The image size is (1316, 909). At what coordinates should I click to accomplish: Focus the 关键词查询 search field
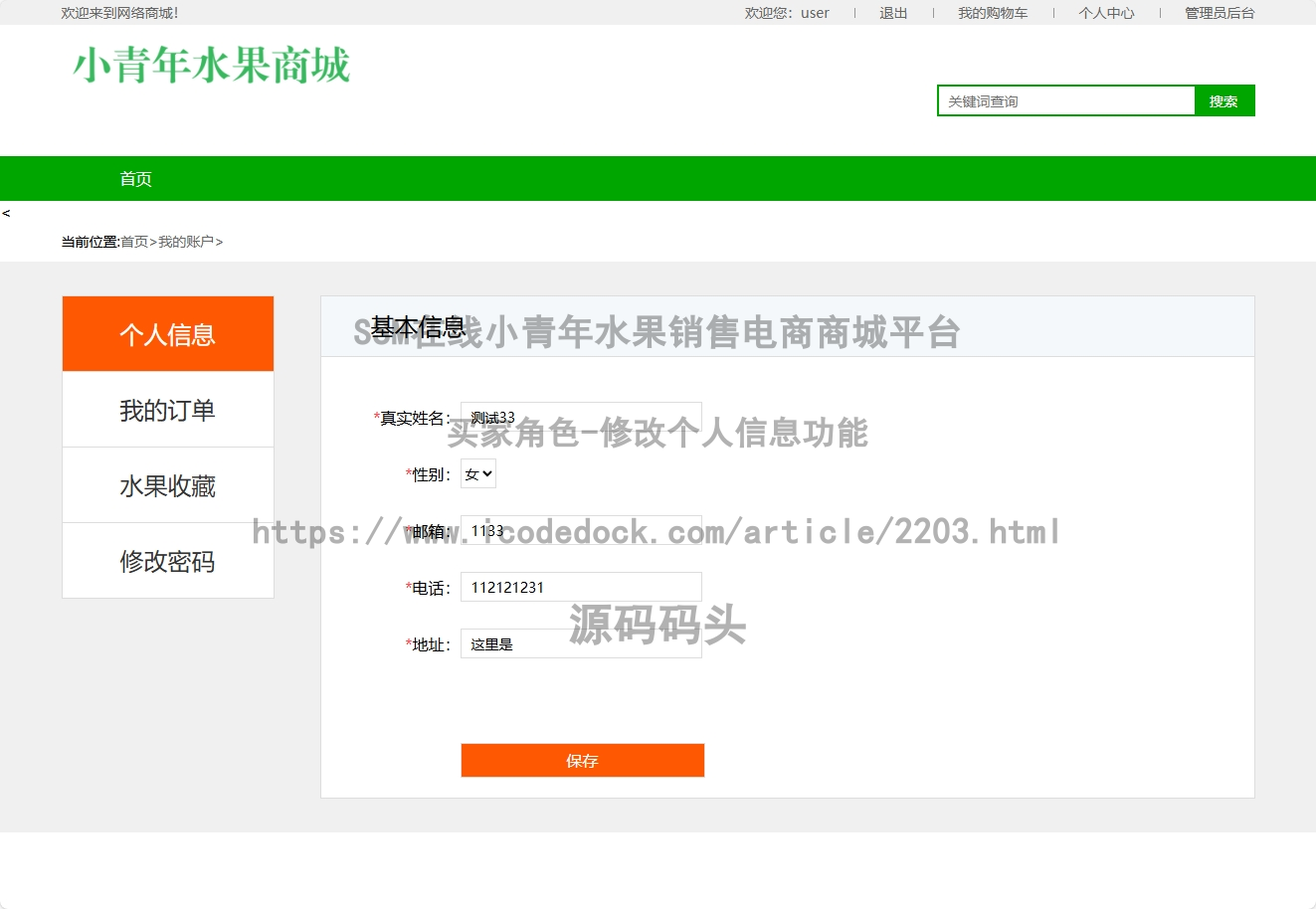(x=1066, y=100)
